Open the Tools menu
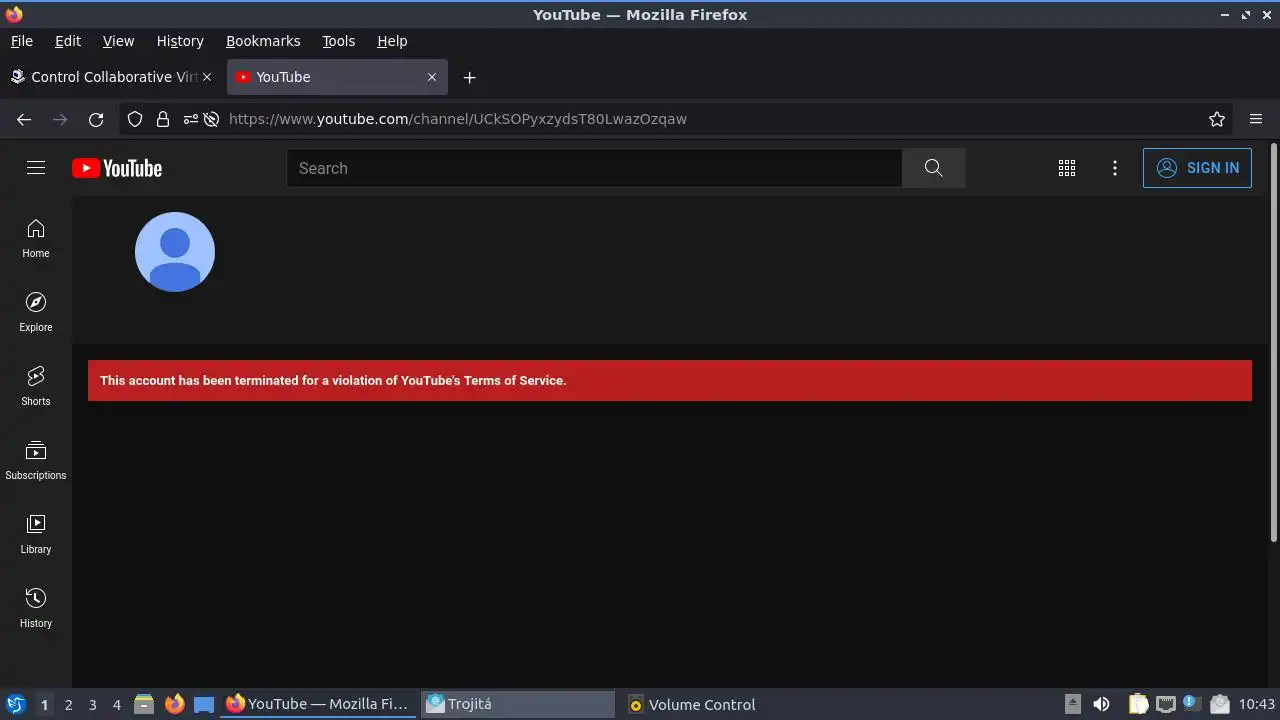 (339, 41)
